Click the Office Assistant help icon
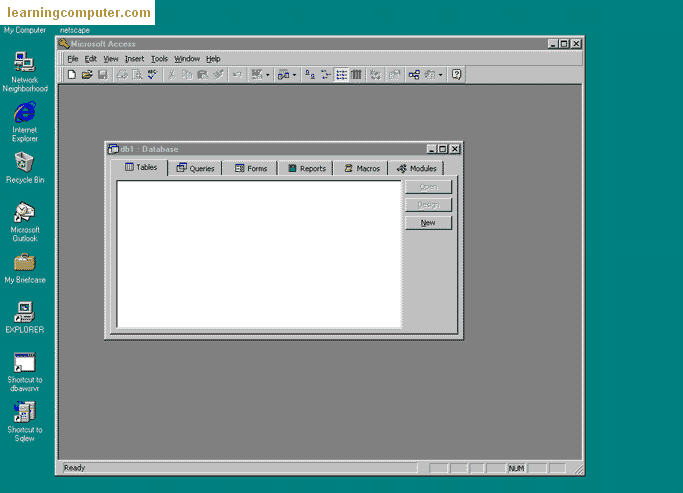This screenshot has width=683, height=493. pyautogui.click(x=456, y=75)
